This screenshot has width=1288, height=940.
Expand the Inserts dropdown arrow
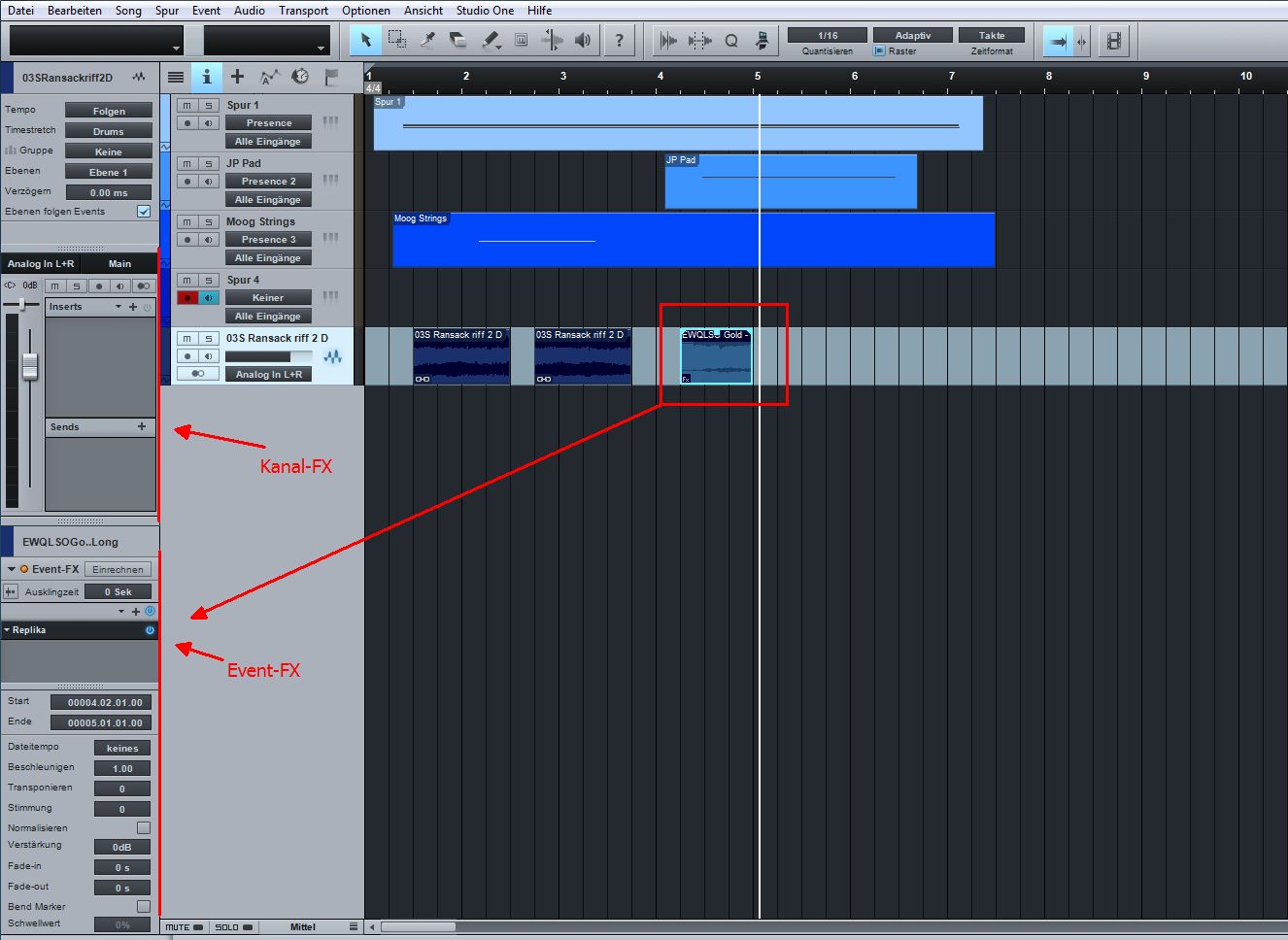click(x=119, y=307)
